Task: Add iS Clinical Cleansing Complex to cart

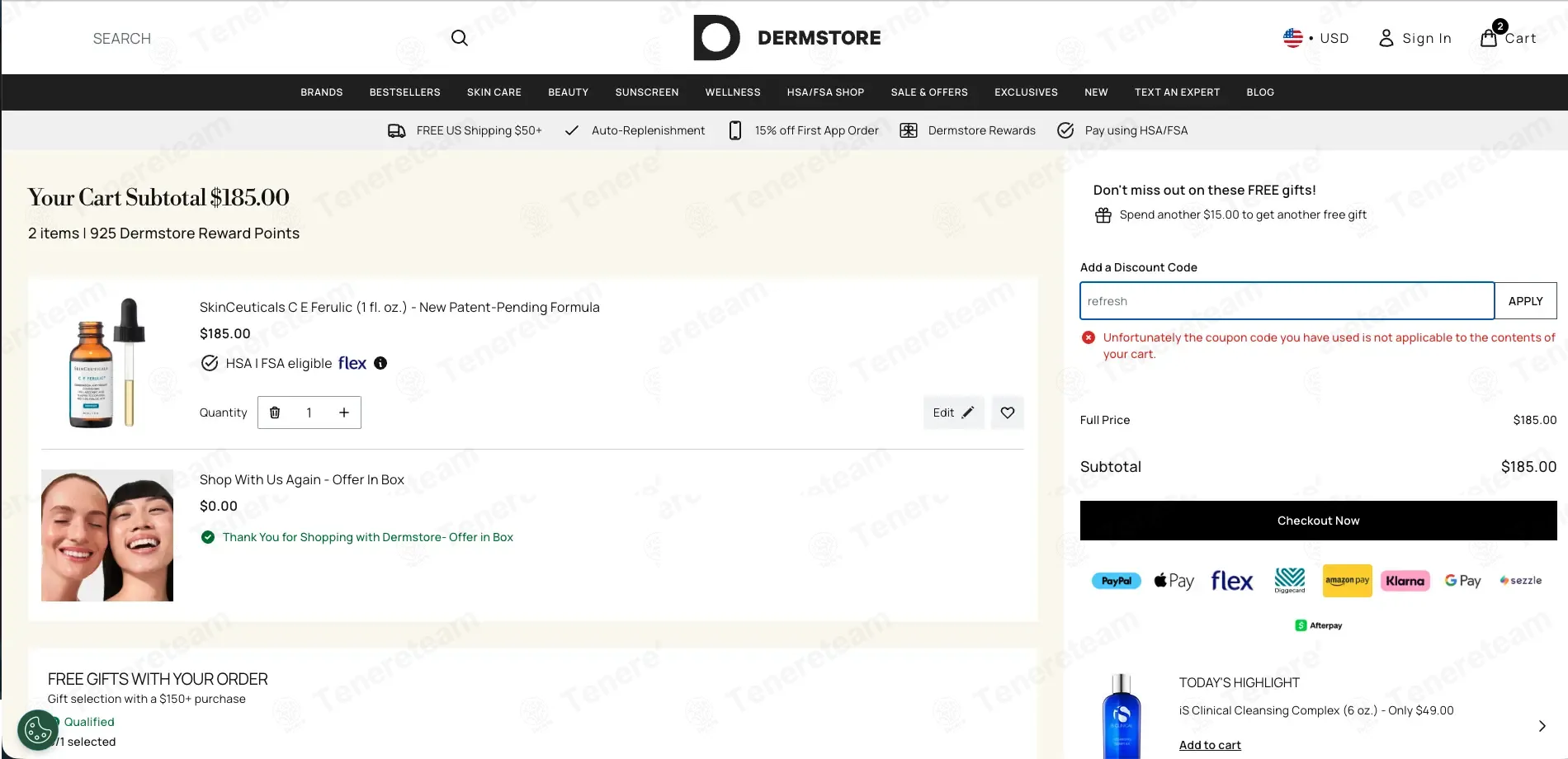Action: point(1210,745)
